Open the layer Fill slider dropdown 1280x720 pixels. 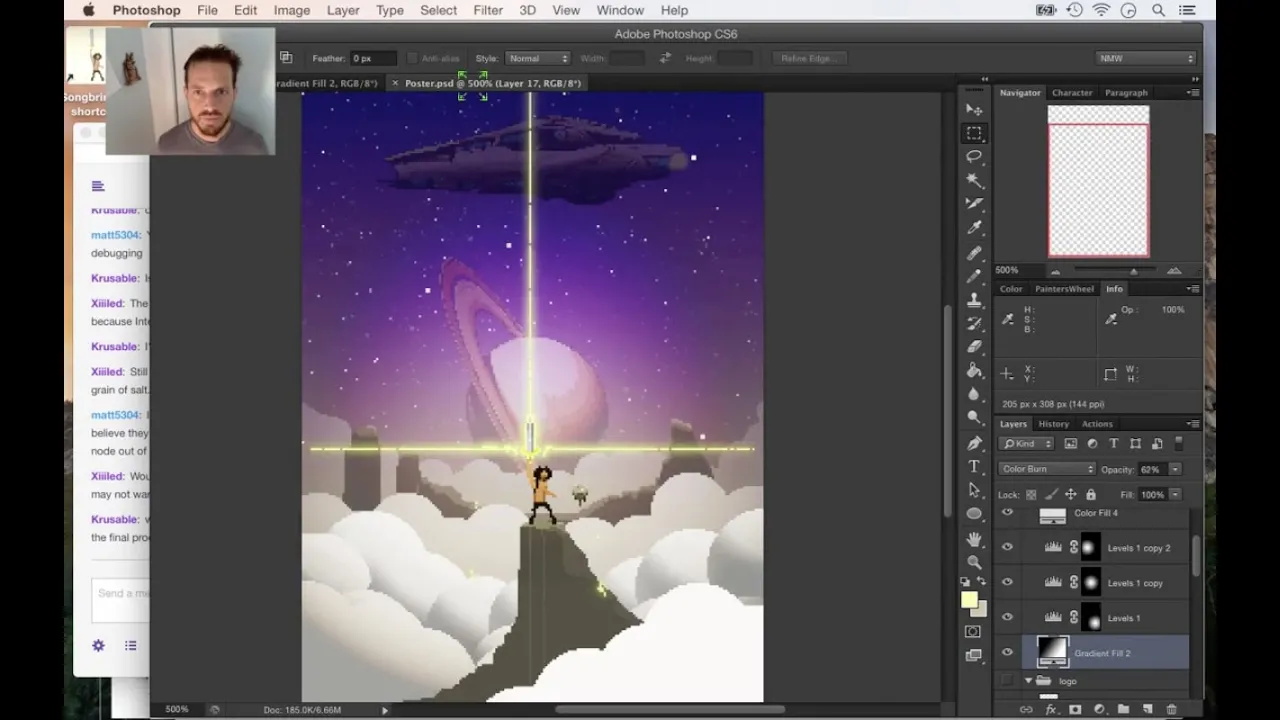tap(1175, 495)
